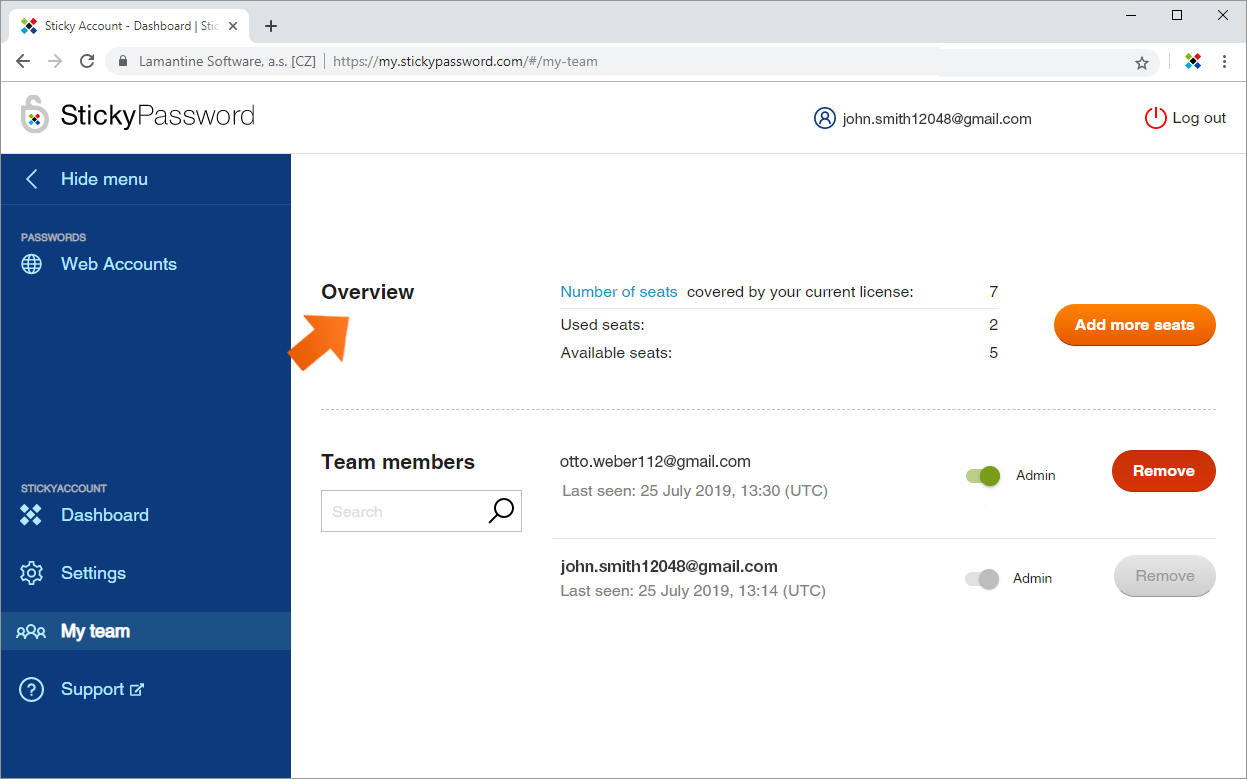Viewport: 1247px width, 779px height.
Task: Click the site security padlock icon
Action: (x=123, y=61)
